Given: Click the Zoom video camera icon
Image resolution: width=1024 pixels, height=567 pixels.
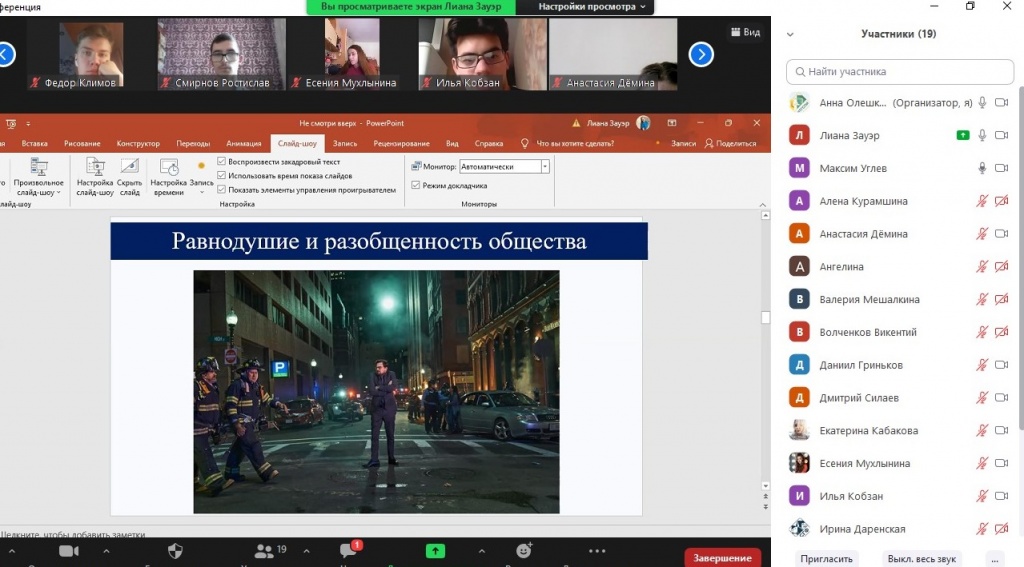Looking at the screenshot, I should (69, 551).
